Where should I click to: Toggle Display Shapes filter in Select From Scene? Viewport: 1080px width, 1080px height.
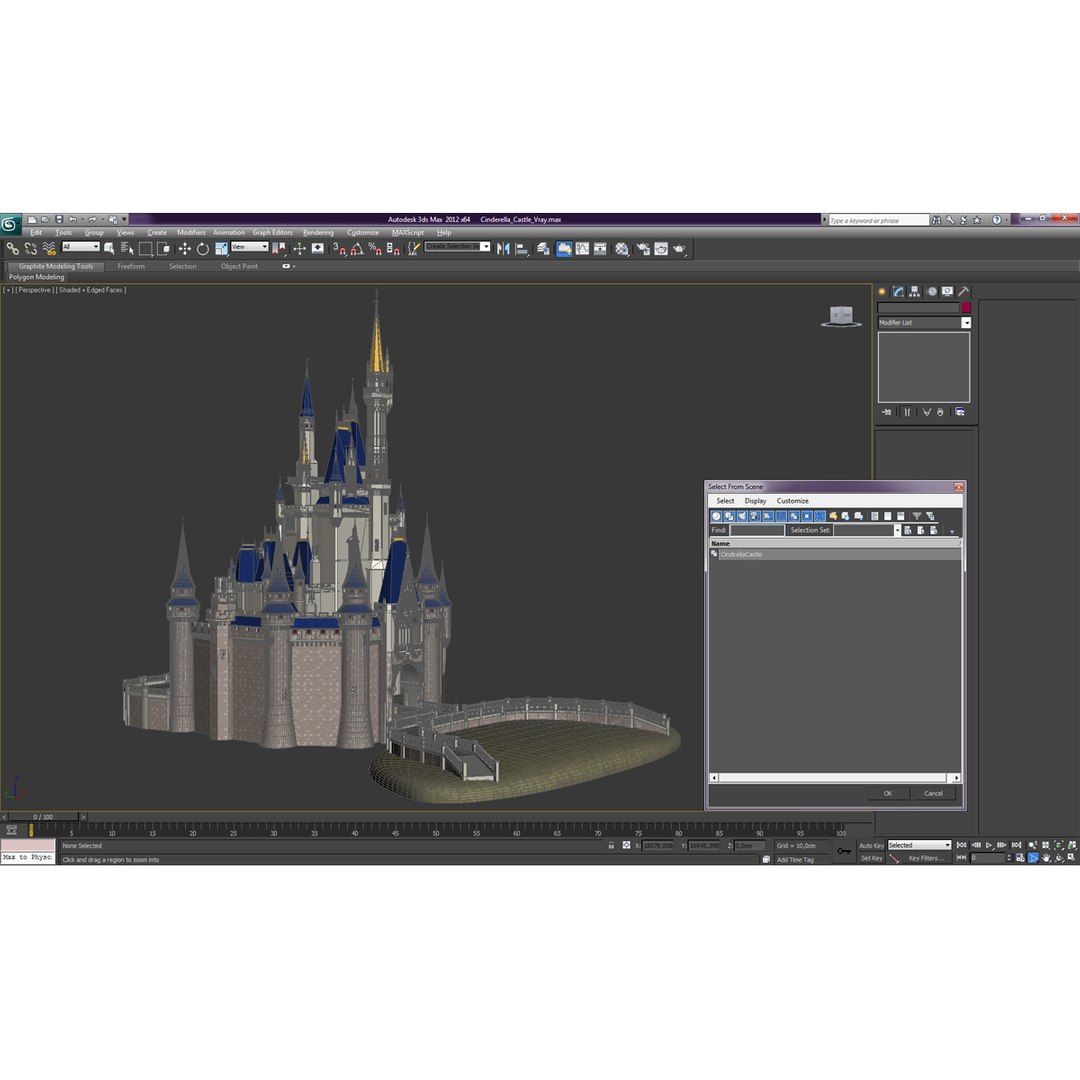[x=729, y=516]
